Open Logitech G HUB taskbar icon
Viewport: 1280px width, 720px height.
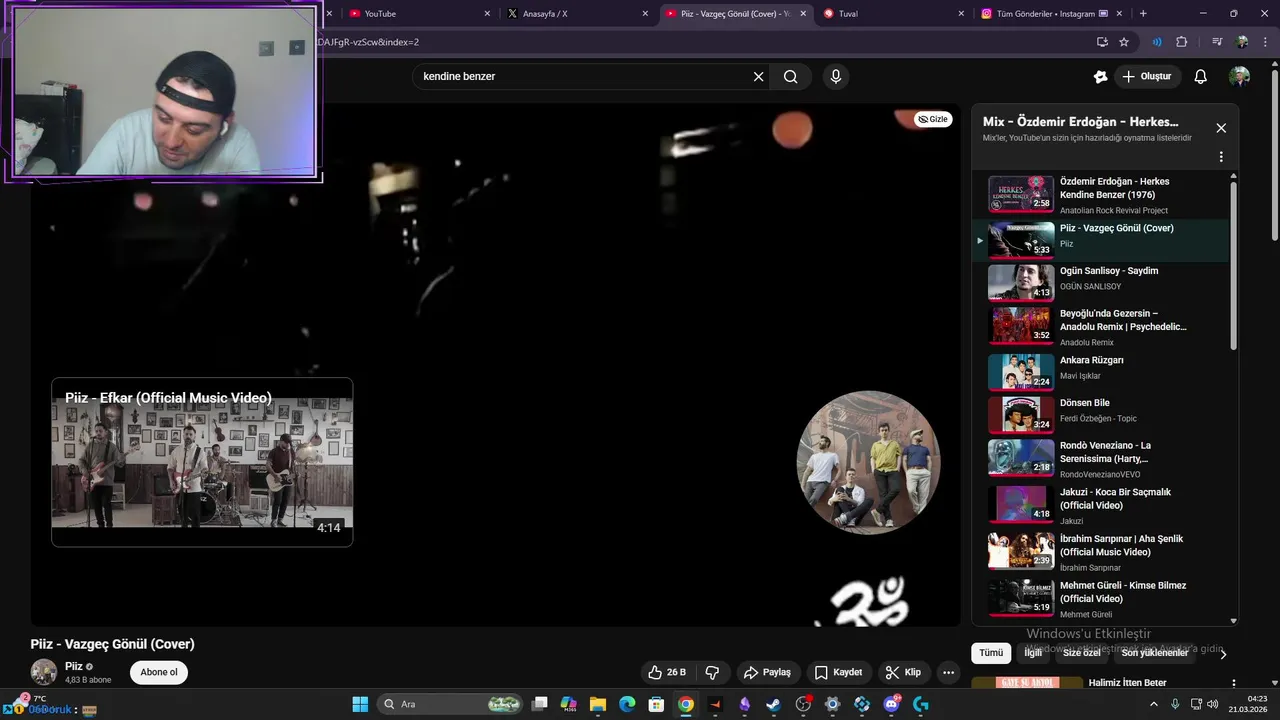tap(921, 704)
